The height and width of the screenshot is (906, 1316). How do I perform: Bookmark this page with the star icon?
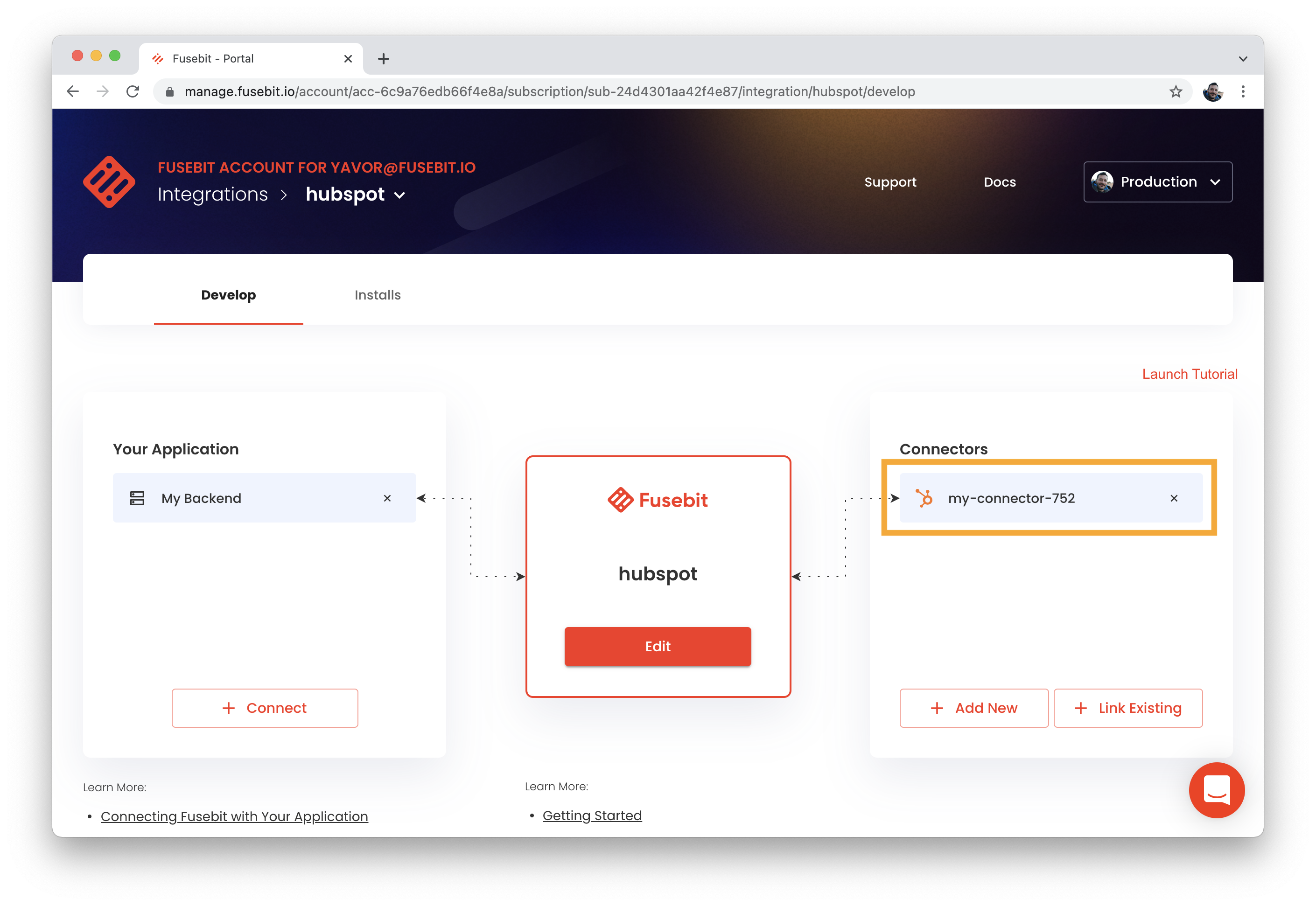[1175, 91]
